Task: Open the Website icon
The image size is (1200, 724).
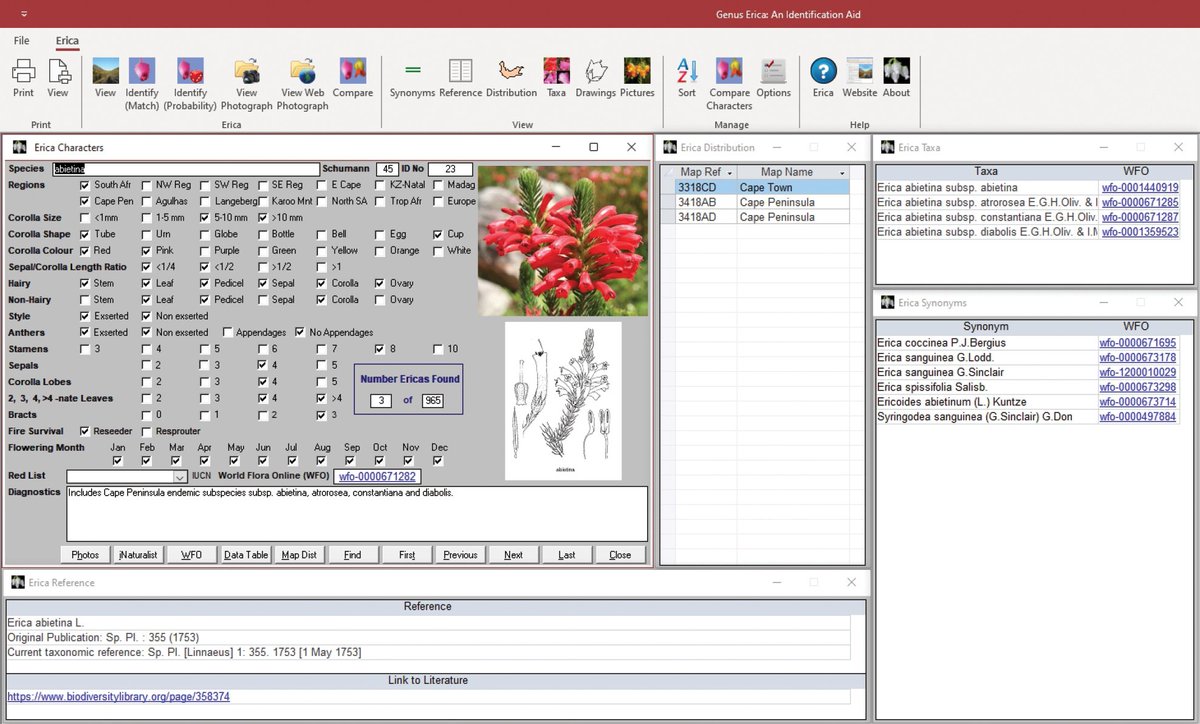Action: coord(859,72)
